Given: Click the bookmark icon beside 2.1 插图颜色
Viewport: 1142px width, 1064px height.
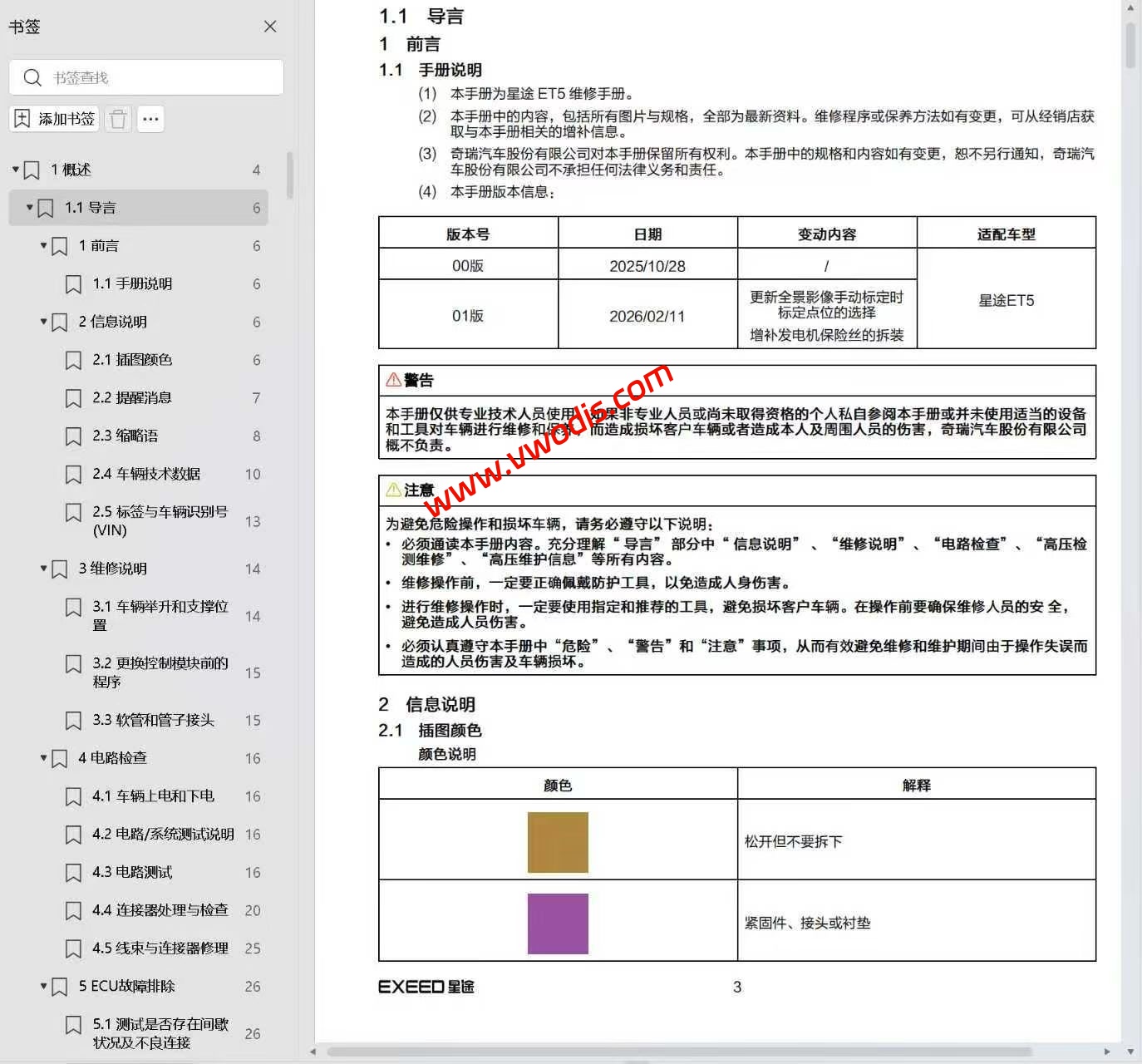Looking at the screenshot, I should [72, 360].
